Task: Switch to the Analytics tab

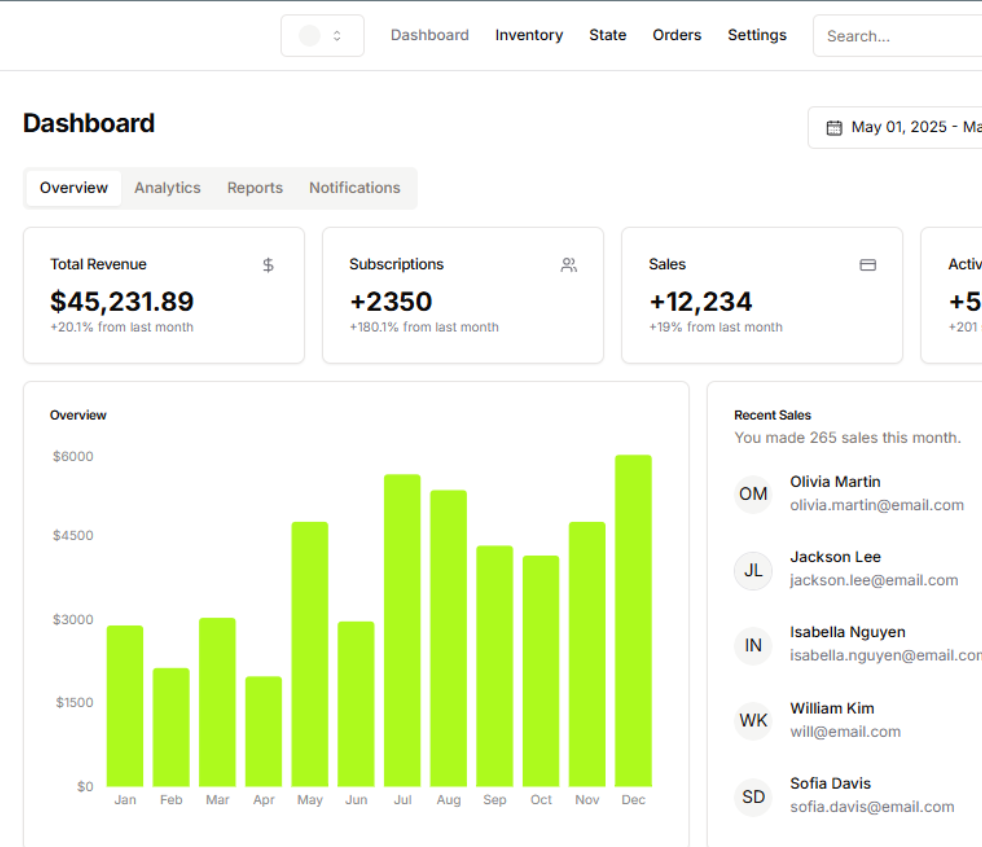Action: coord(167,188)
